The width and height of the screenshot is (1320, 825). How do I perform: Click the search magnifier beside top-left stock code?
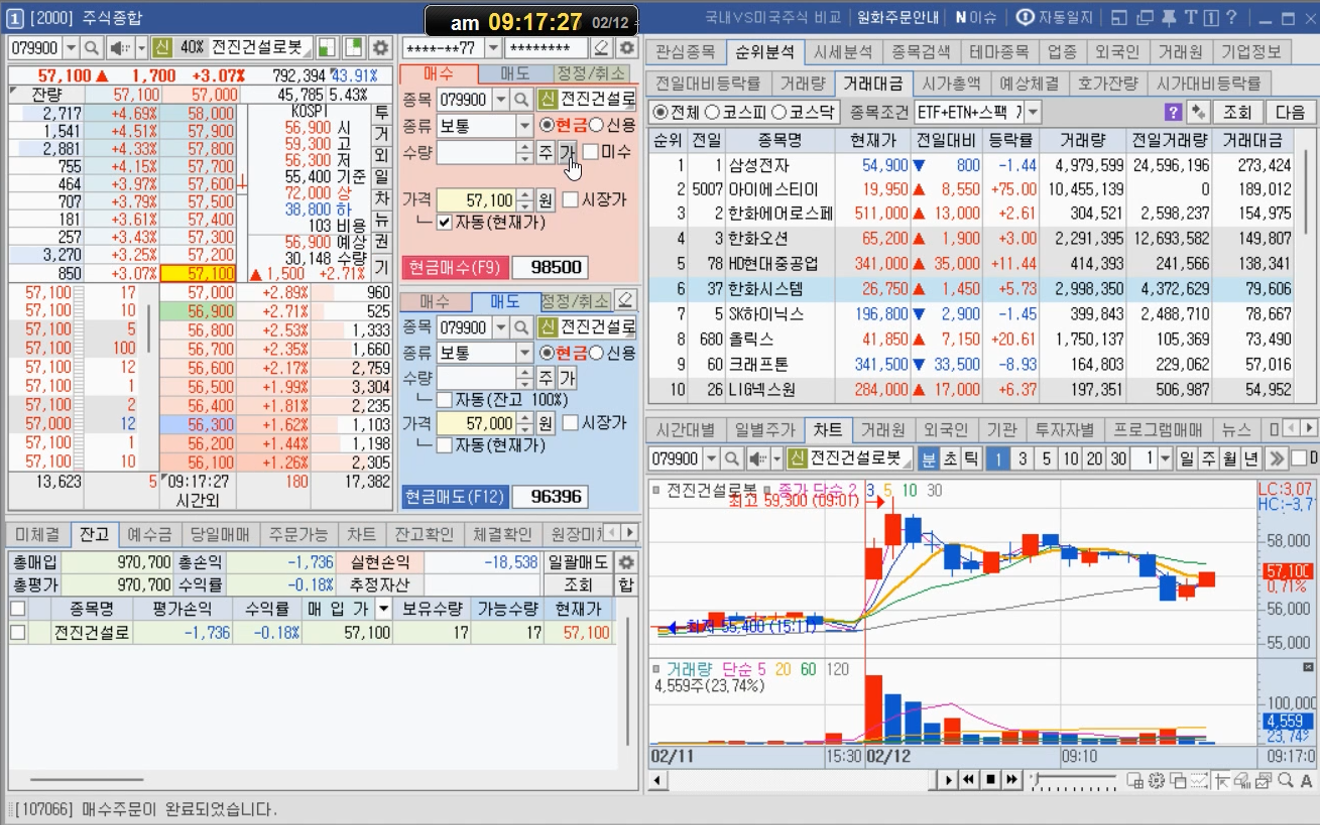point(91,48)
